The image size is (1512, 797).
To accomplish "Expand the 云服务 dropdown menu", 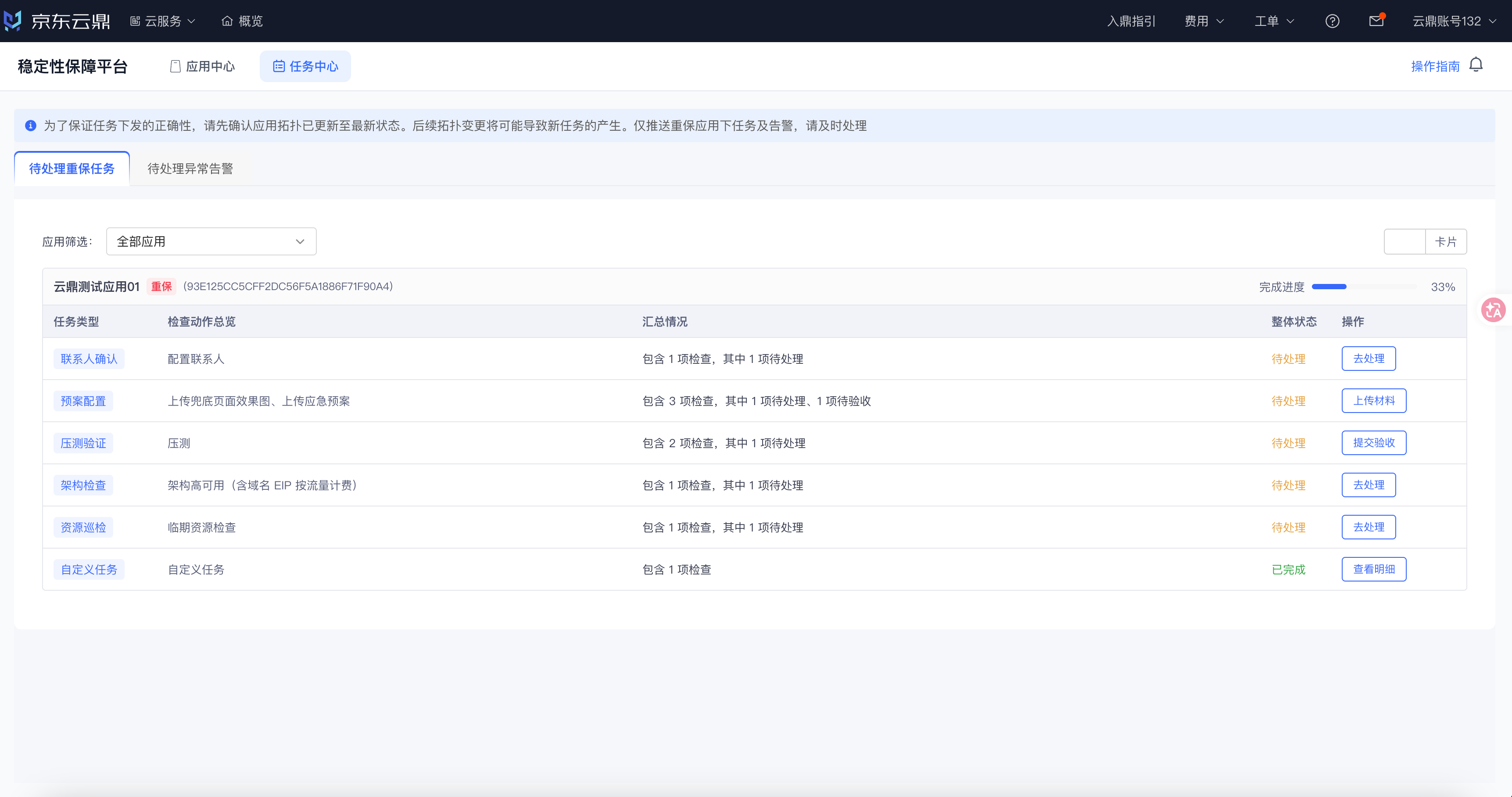I will click(x=163, y=21).
